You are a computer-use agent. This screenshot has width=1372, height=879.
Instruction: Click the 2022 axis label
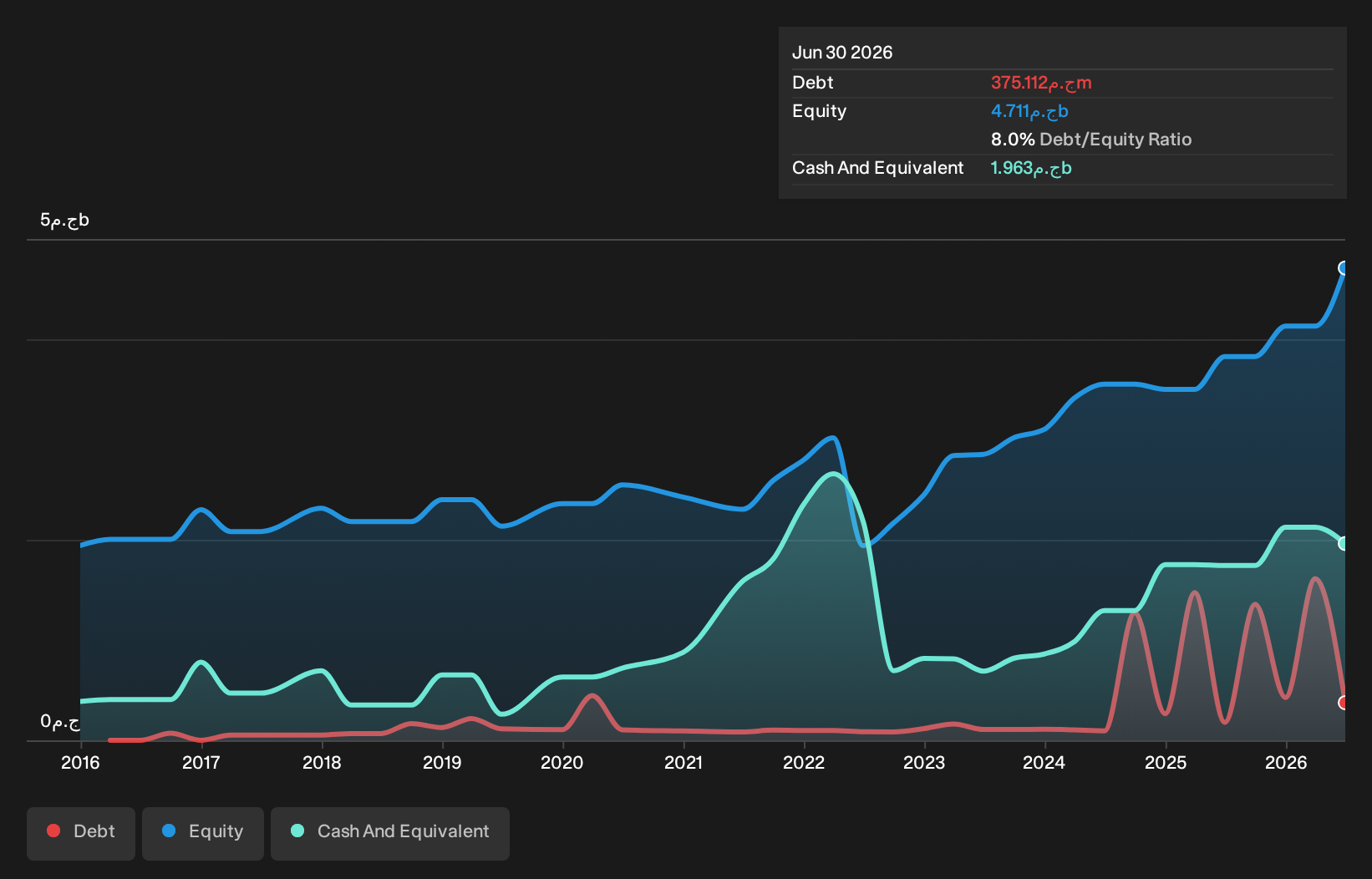coord(804,762)
